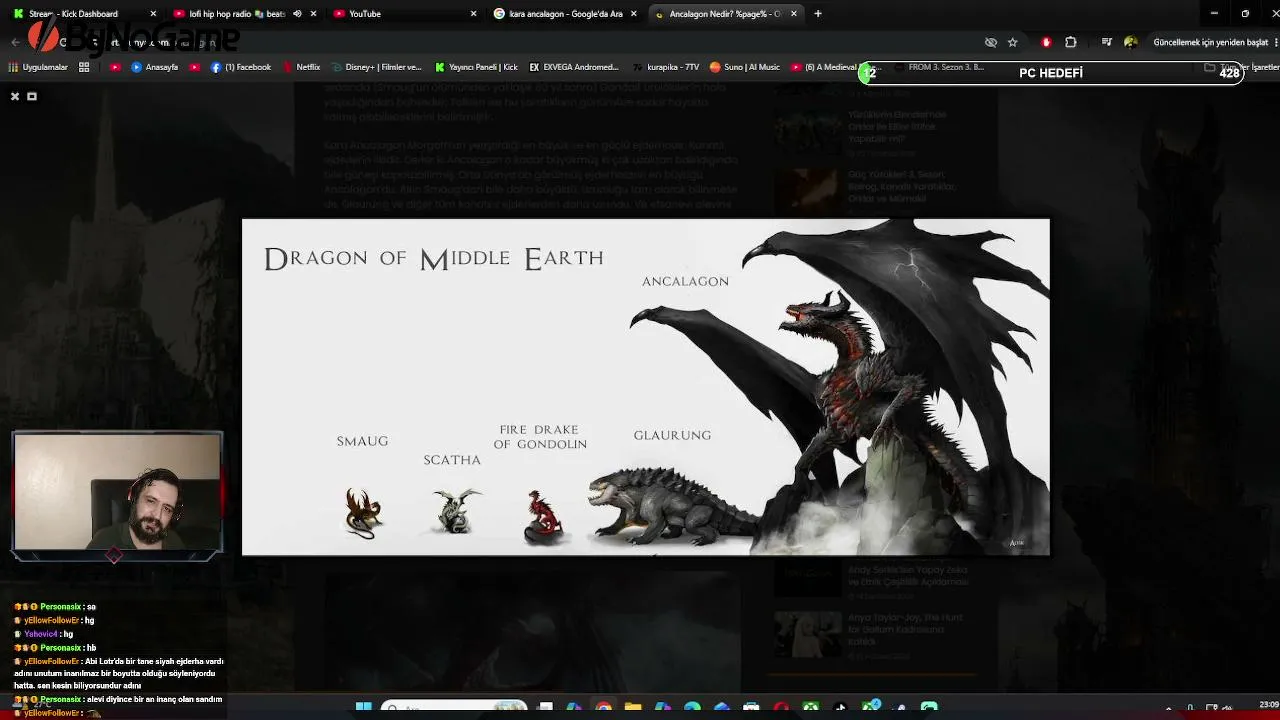
Task: Open the Yayıncı Paneli Kick bookmark
Action: pos(477,67)
